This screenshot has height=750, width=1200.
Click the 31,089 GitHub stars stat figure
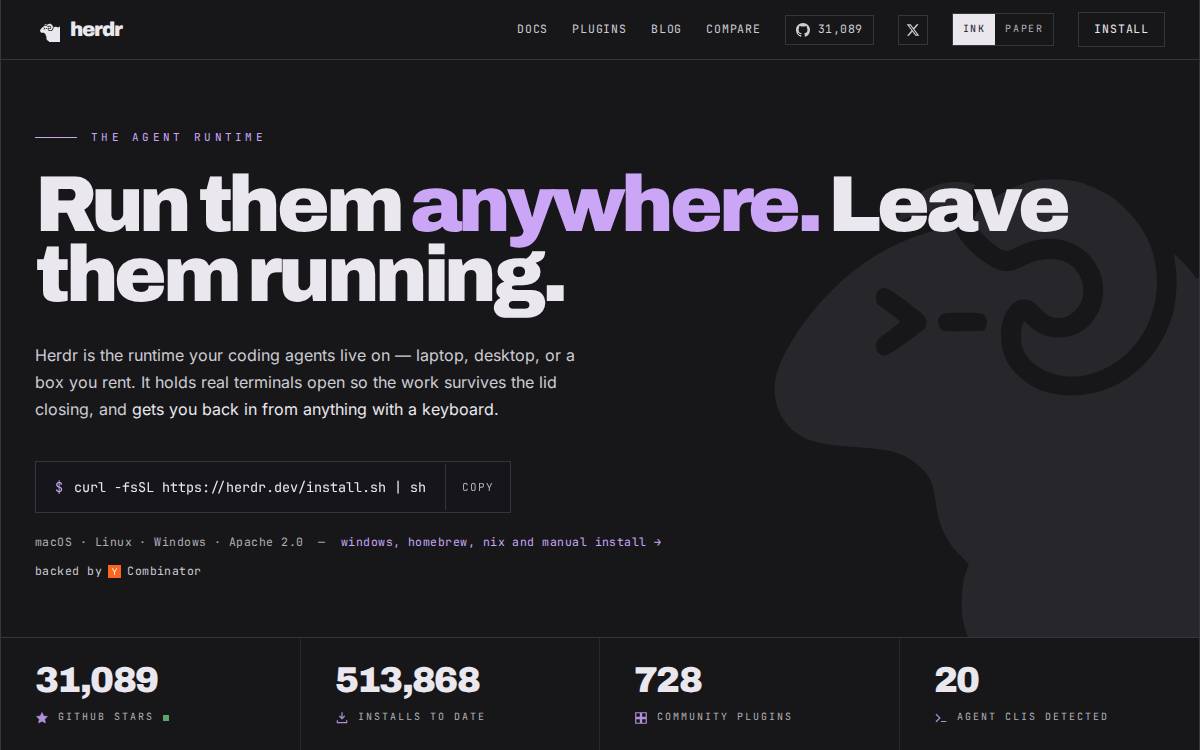pos(97,680)
